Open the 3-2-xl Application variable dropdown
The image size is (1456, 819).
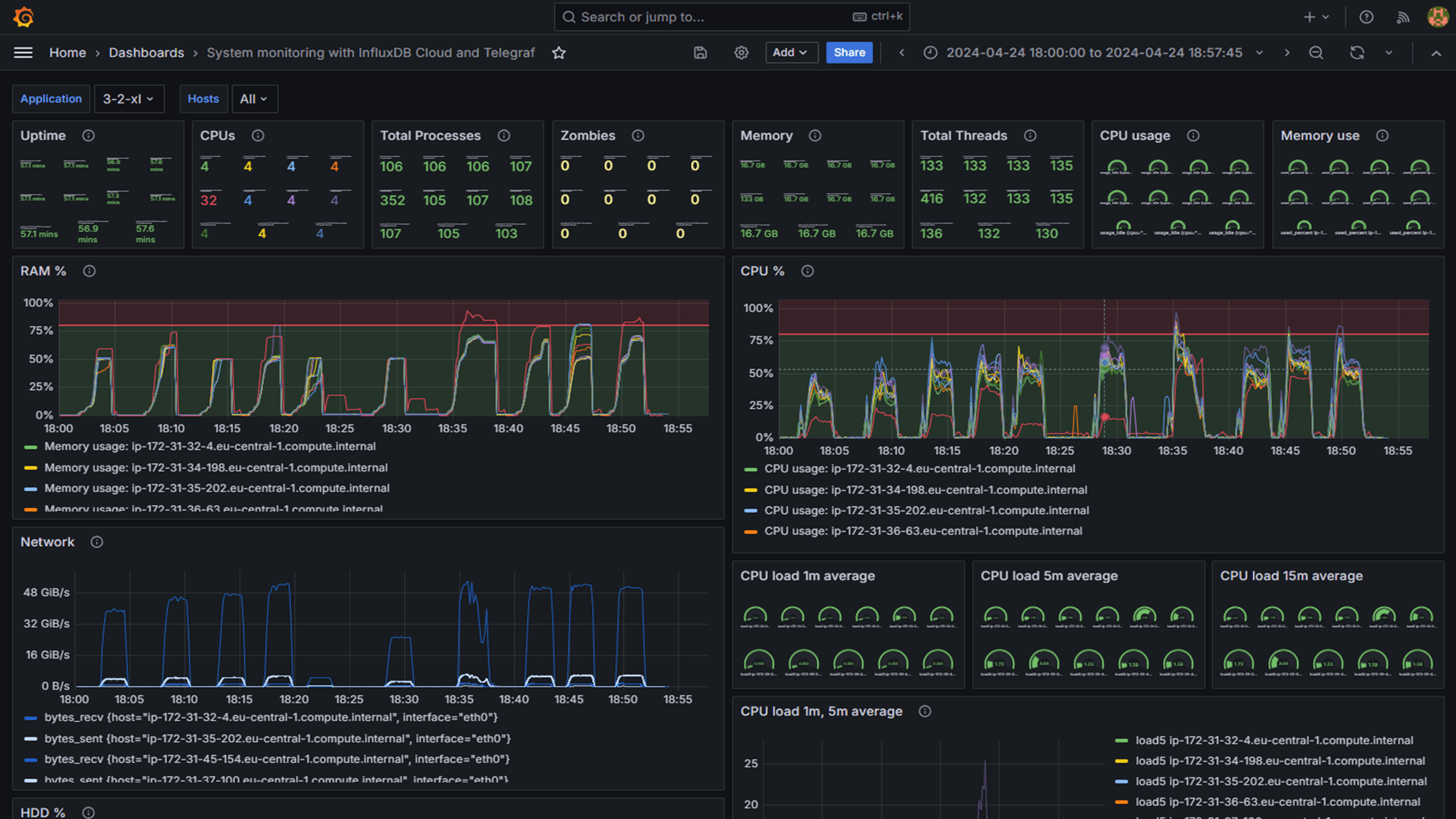[x=129, y=98]
